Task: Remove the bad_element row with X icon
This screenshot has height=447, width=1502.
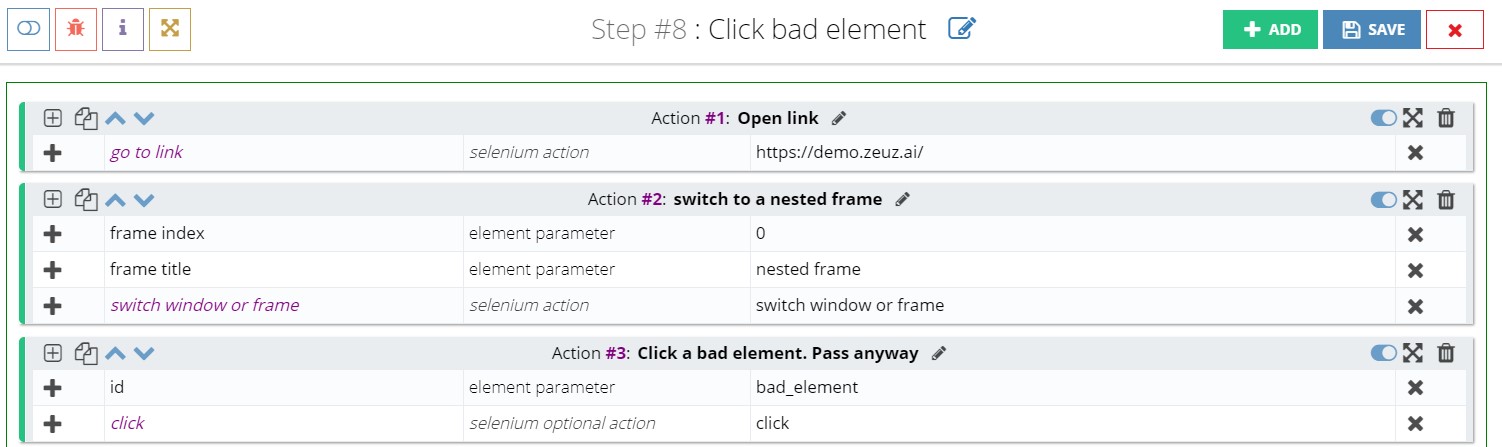Action: click(1415, 387)
